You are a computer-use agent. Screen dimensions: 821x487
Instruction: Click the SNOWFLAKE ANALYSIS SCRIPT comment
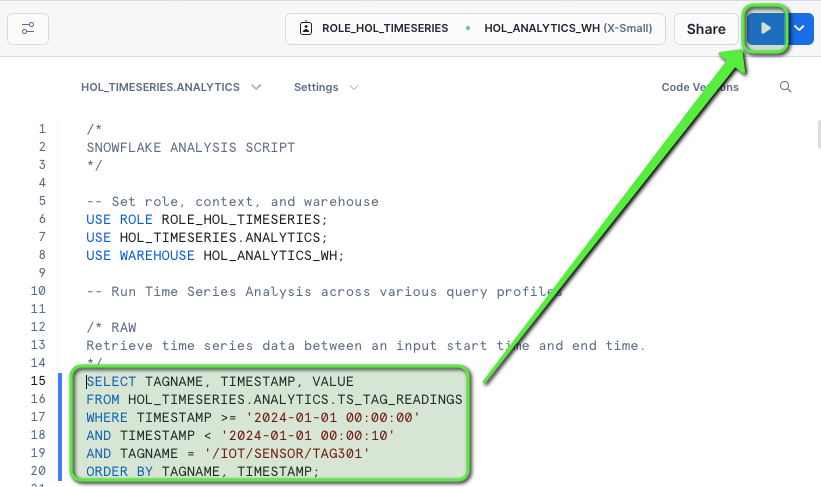pos(190,147)
